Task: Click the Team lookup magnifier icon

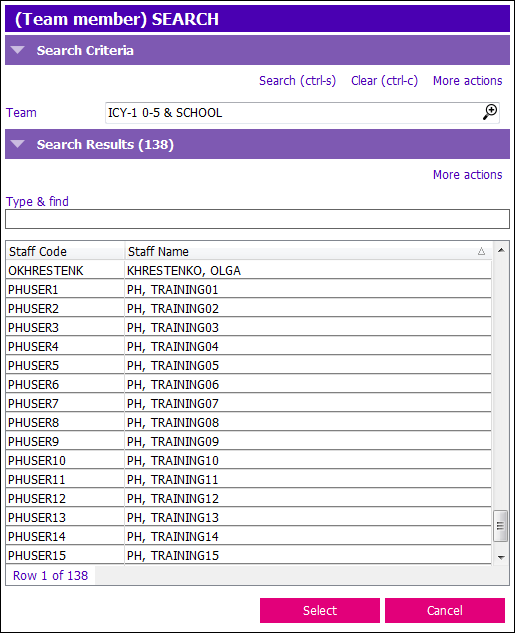Action: pos(490,112)
